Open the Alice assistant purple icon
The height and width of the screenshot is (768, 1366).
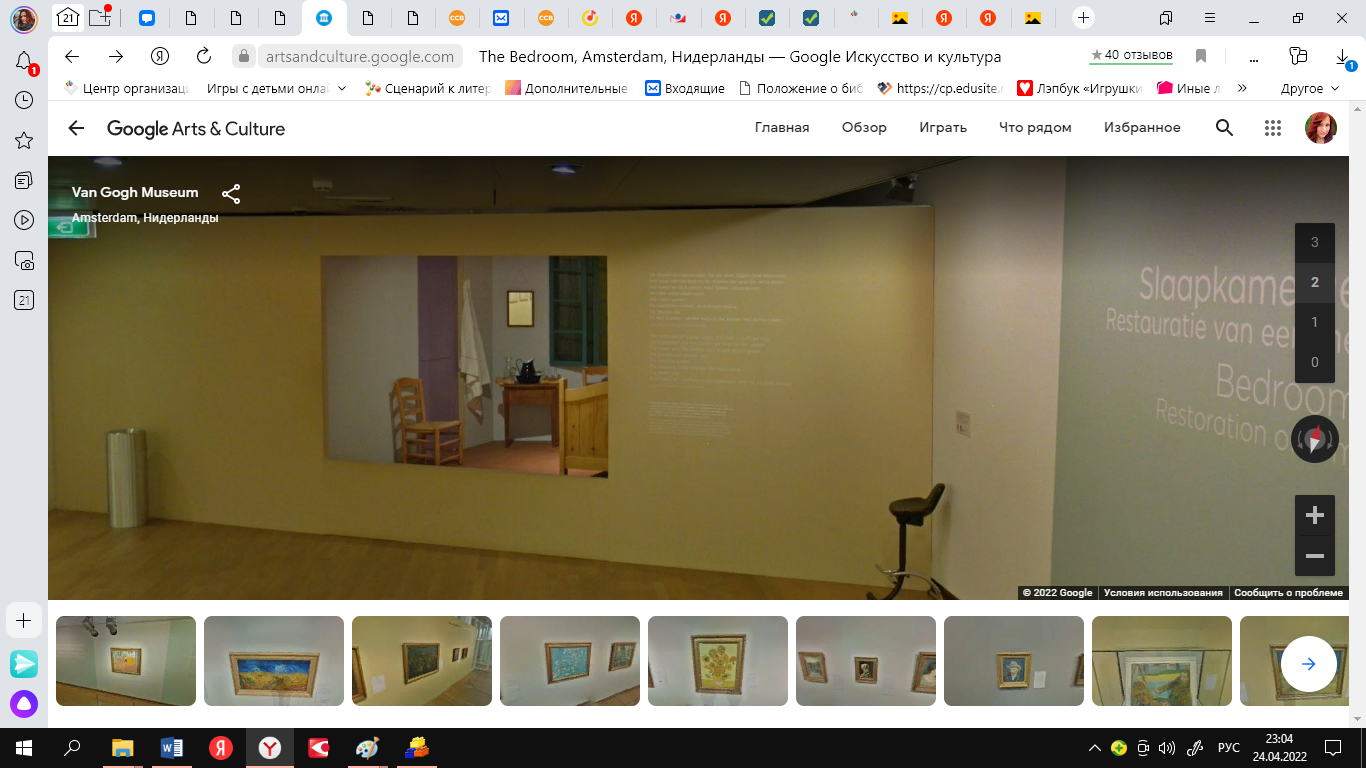coord(24,704)
